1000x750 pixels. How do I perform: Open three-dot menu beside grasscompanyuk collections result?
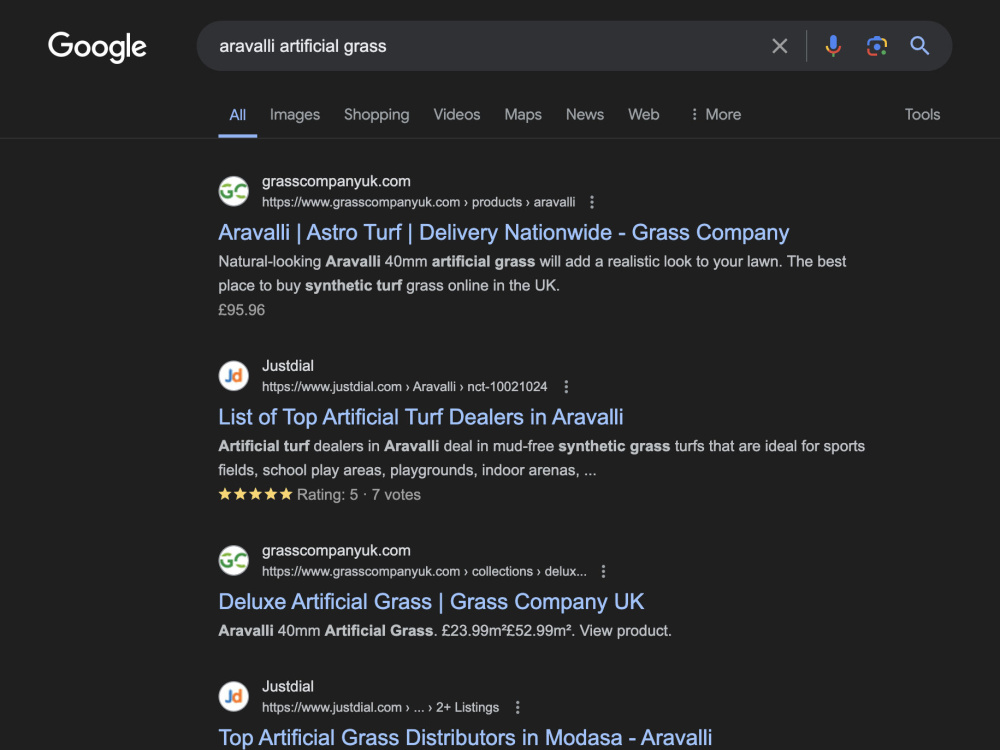(603, 571)
